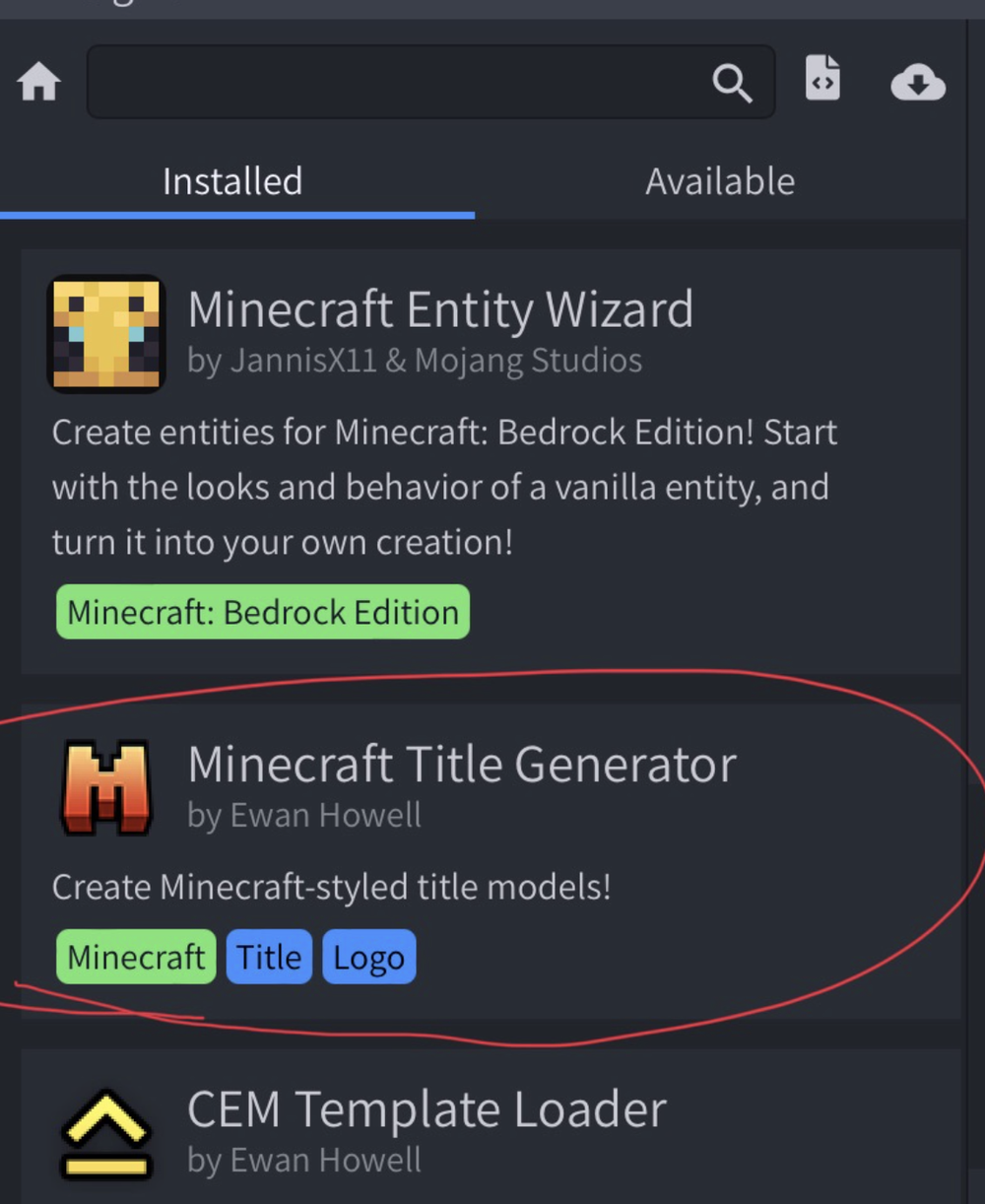Viewport: 985px width, 1204px height.
Task: Click 'by Ewan Howell' under CEM Template Loader
Action: click(304, 1161)
